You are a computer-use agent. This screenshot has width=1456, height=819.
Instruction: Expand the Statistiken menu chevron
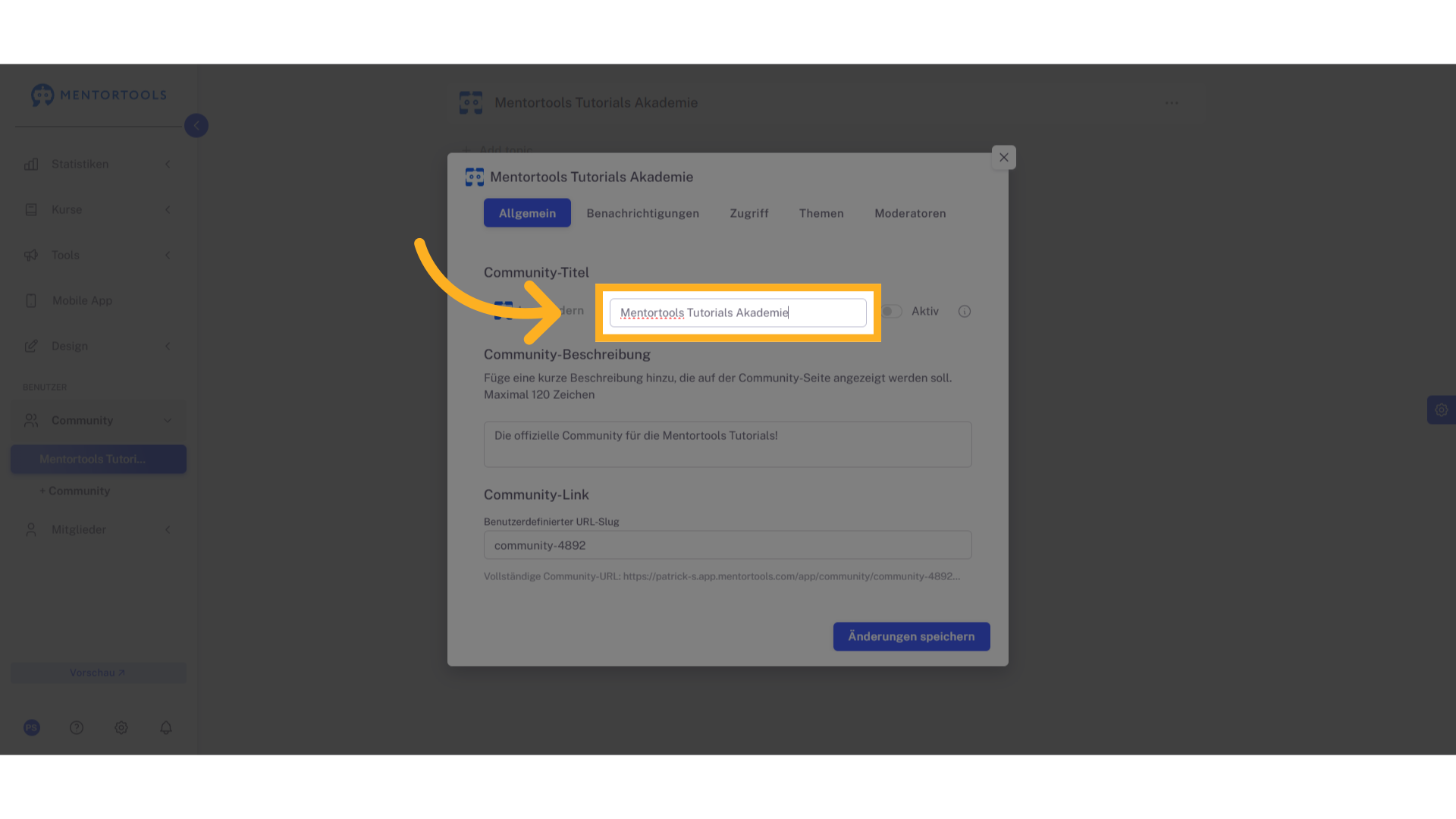tap(168, 165)
